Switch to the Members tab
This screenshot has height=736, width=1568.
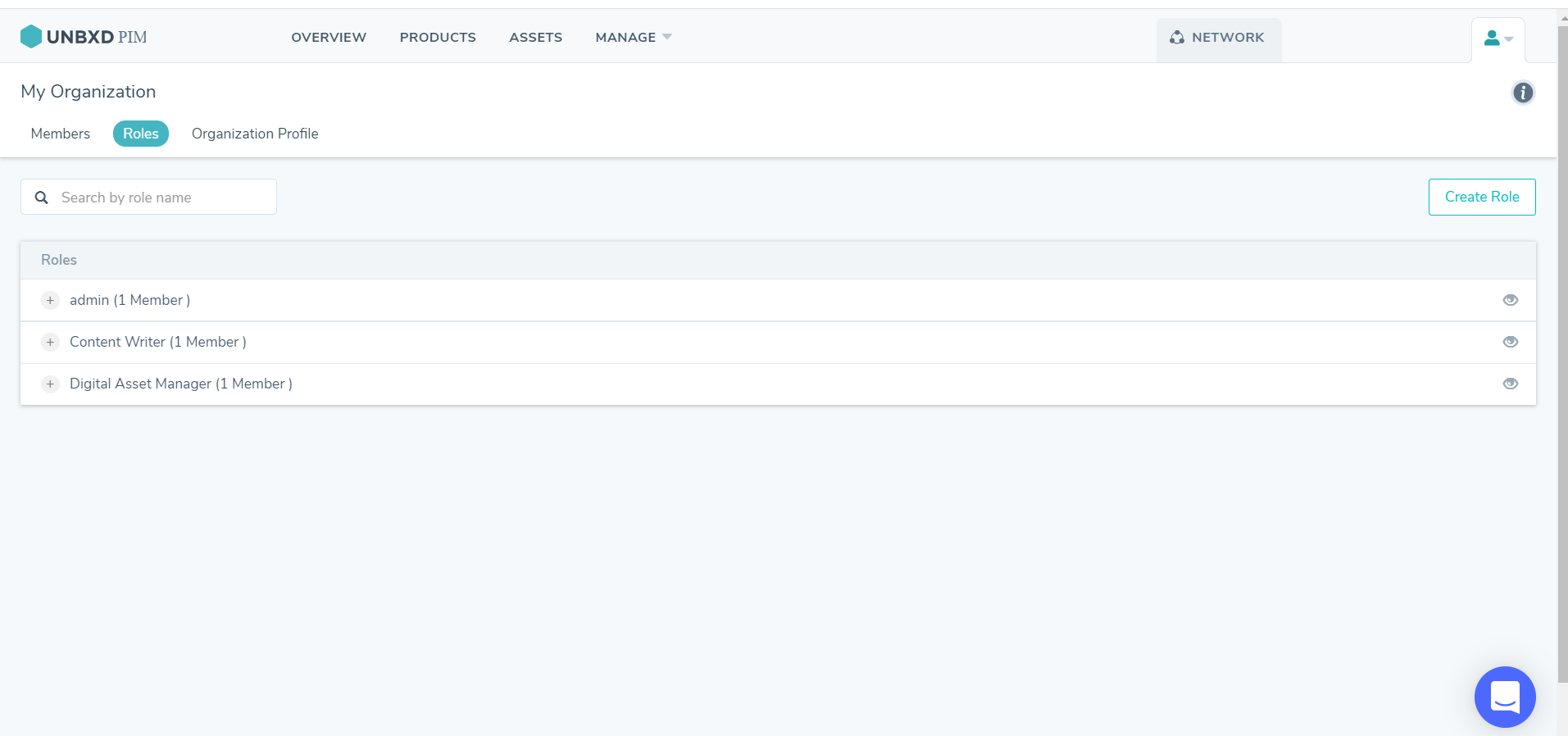click(61, 134)
